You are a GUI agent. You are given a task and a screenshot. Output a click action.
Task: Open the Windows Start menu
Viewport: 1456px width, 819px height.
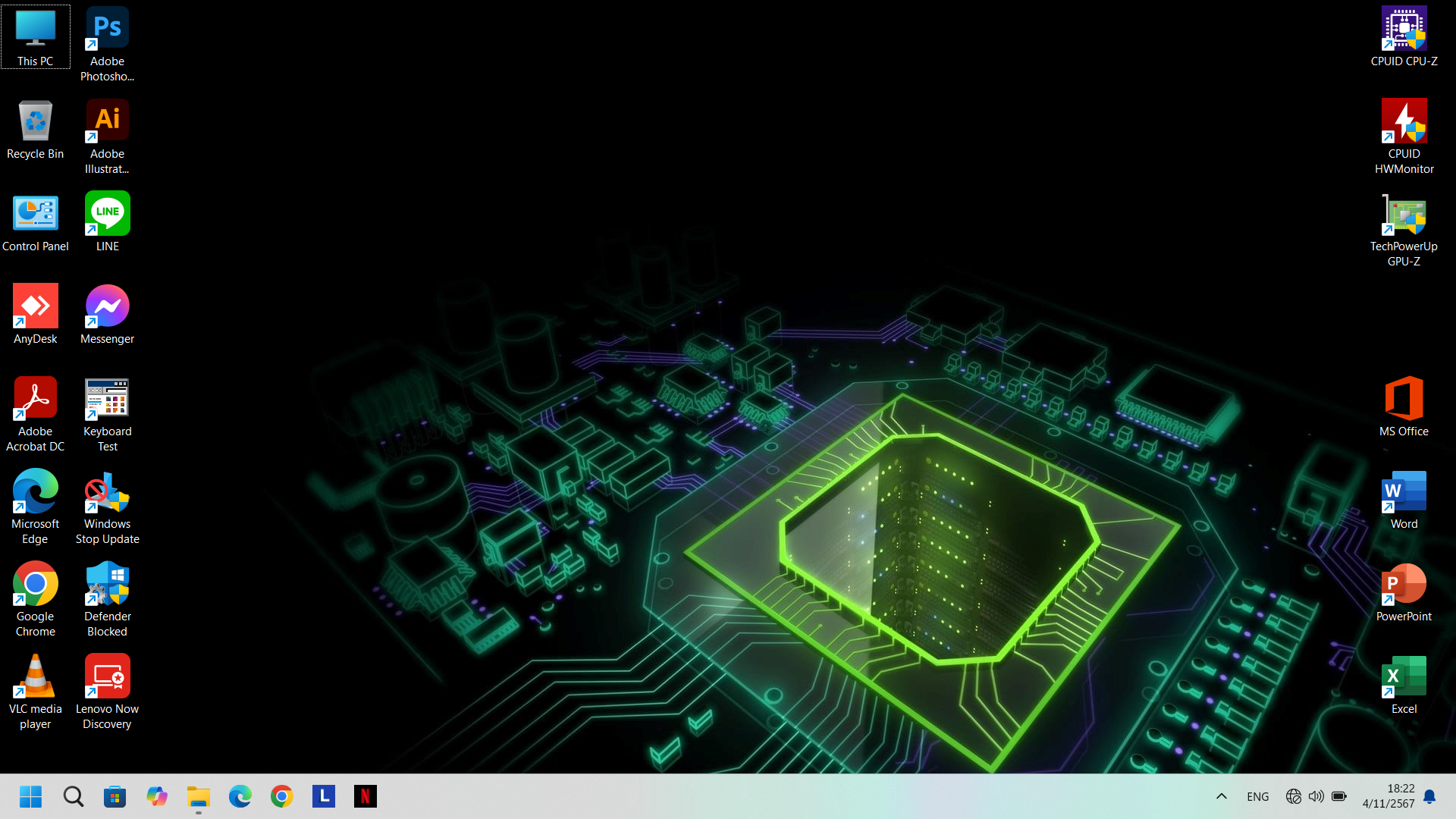pyautogui.click(x=31, y=796)
